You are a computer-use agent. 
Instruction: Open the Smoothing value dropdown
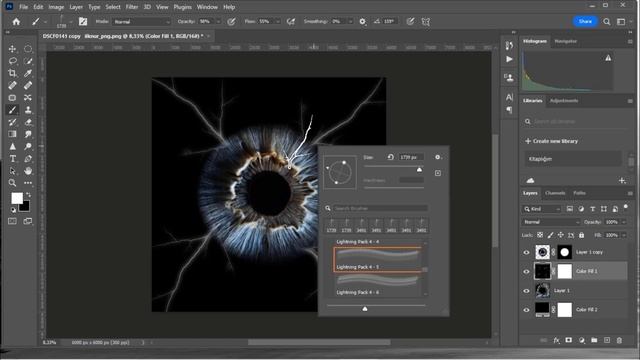(x=350, y=22)
